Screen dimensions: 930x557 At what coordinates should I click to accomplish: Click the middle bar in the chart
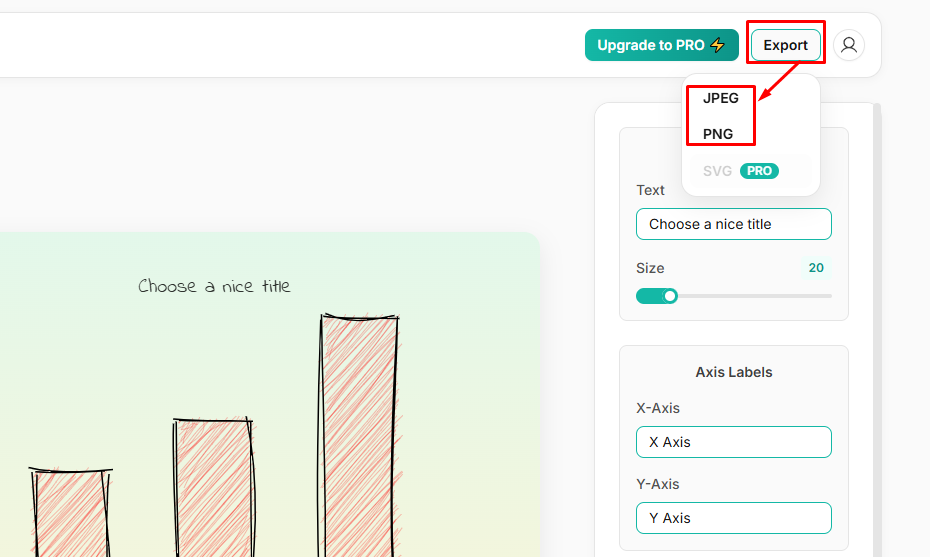coord(214,488)
